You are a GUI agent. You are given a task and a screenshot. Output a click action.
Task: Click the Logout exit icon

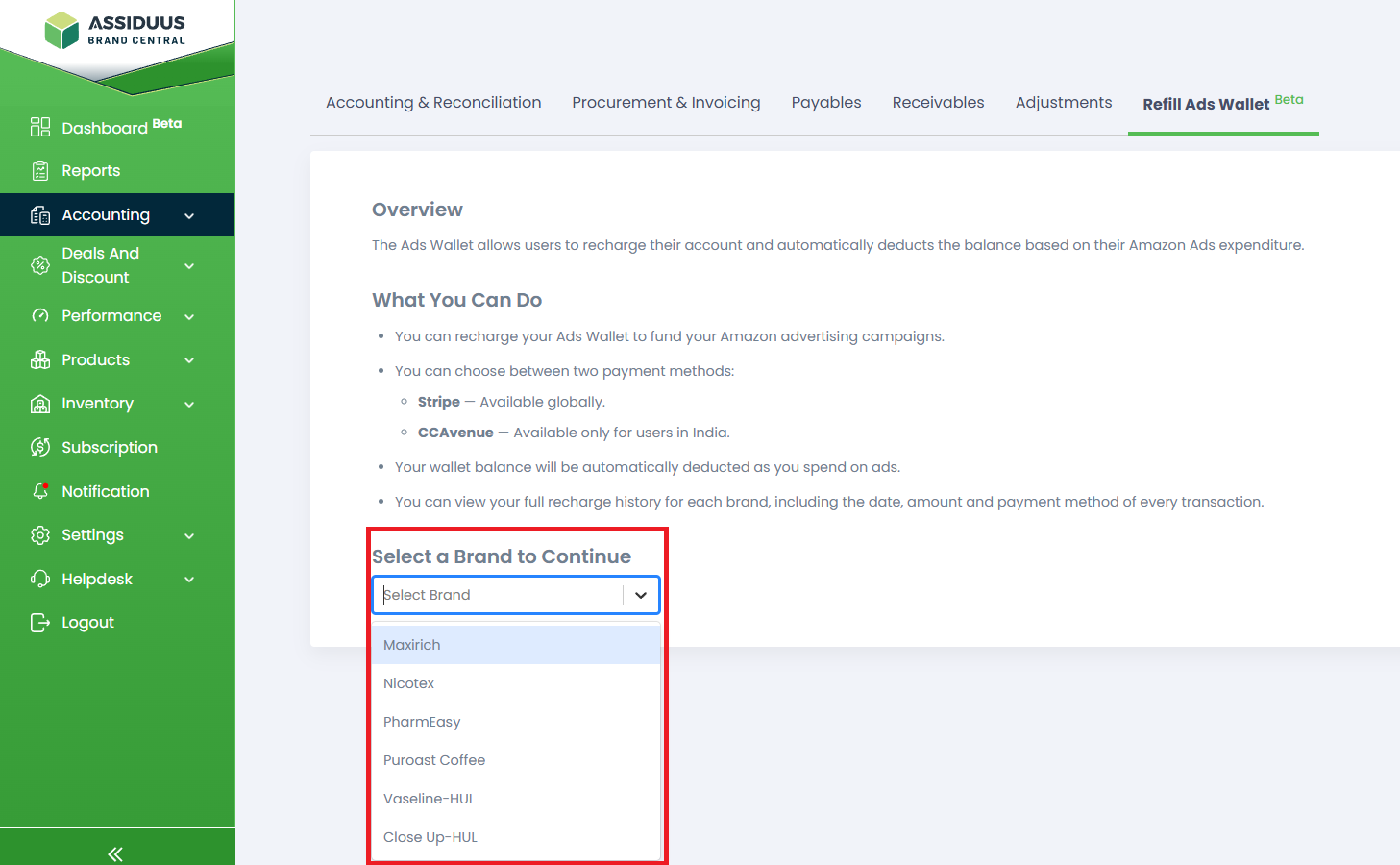pyautogui.click(x=40, y=623)
